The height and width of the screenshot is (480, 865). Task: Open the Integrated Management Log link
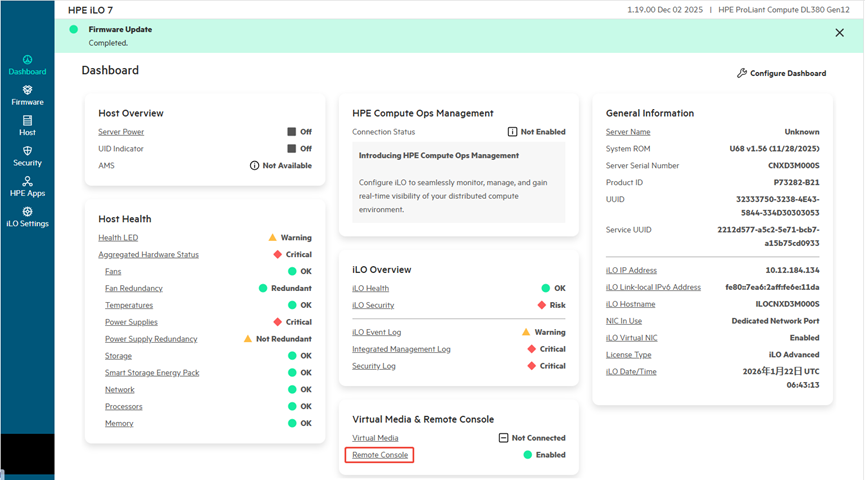[401, 349]
